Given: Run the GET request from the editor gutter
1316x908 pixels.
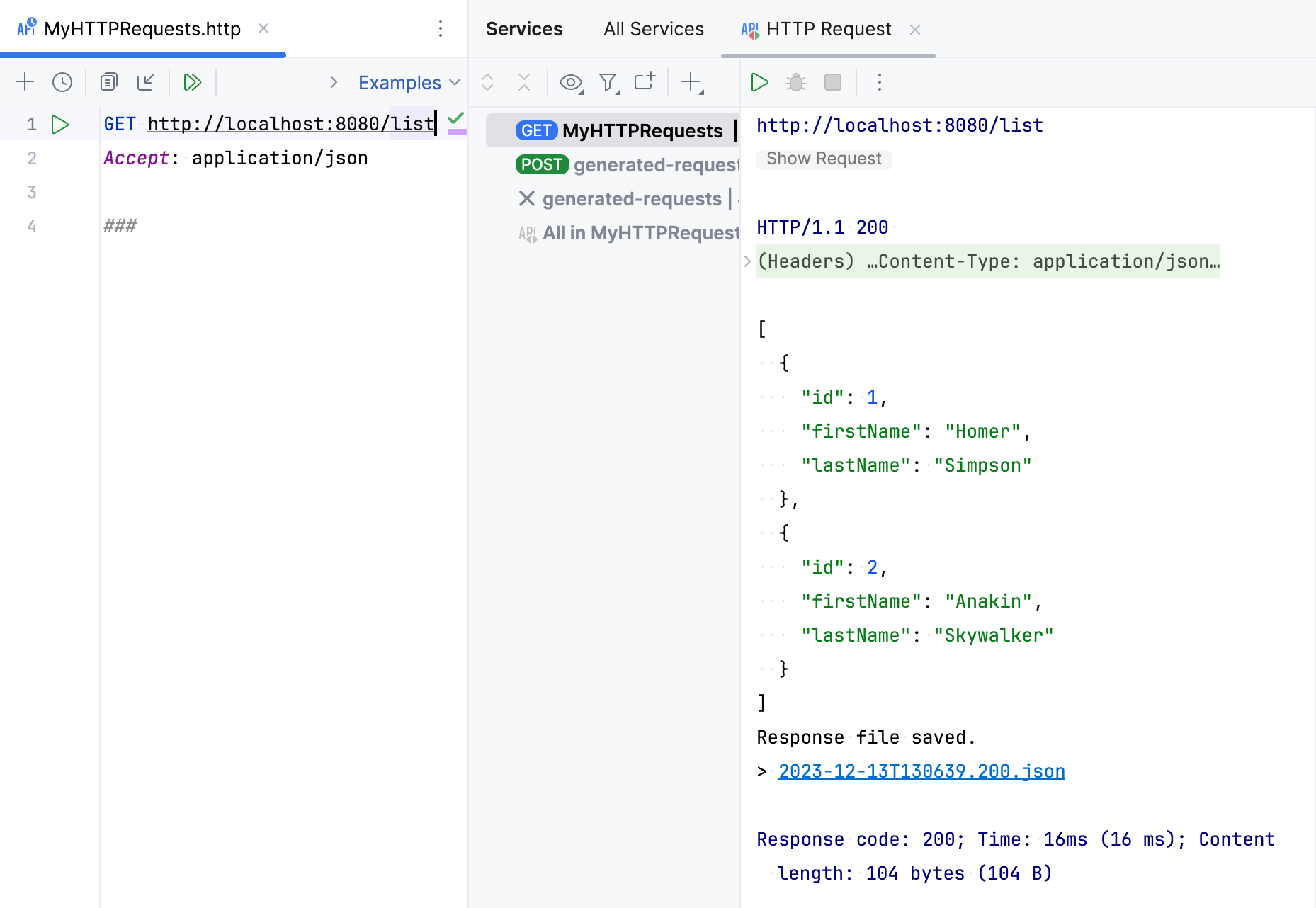Looking at the screenshot, I should tap(60, 123).
